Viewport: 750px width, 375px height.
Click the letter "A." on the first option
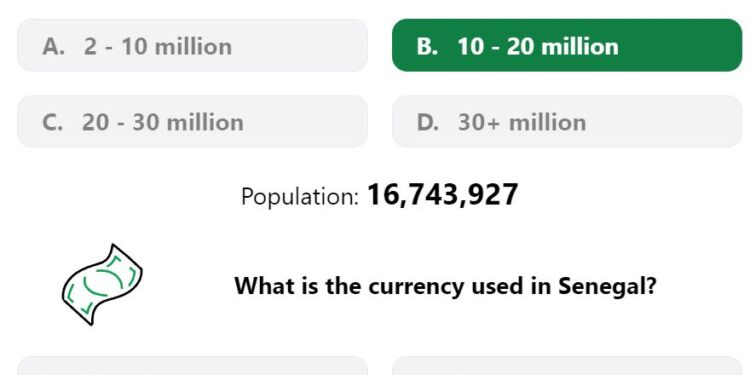pos(53,46)
